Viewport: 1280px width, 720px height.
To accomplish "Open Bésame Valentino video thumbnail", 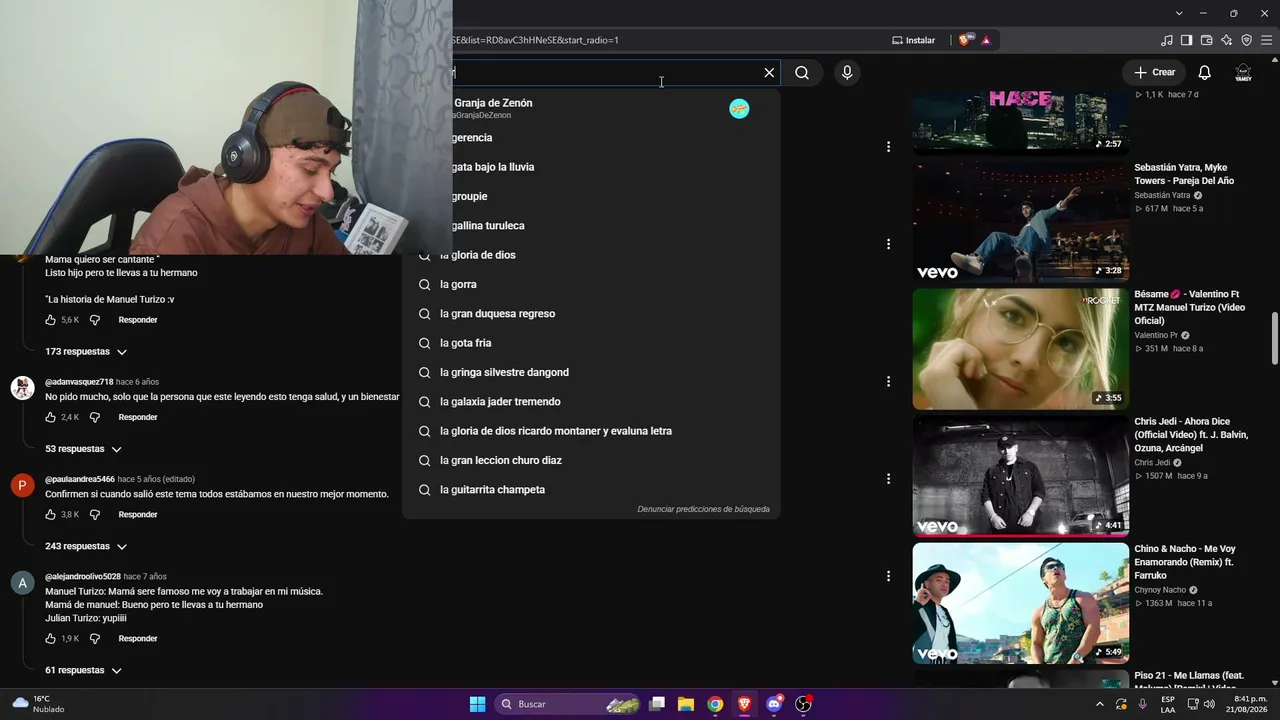I will (x=1021, y=349).
